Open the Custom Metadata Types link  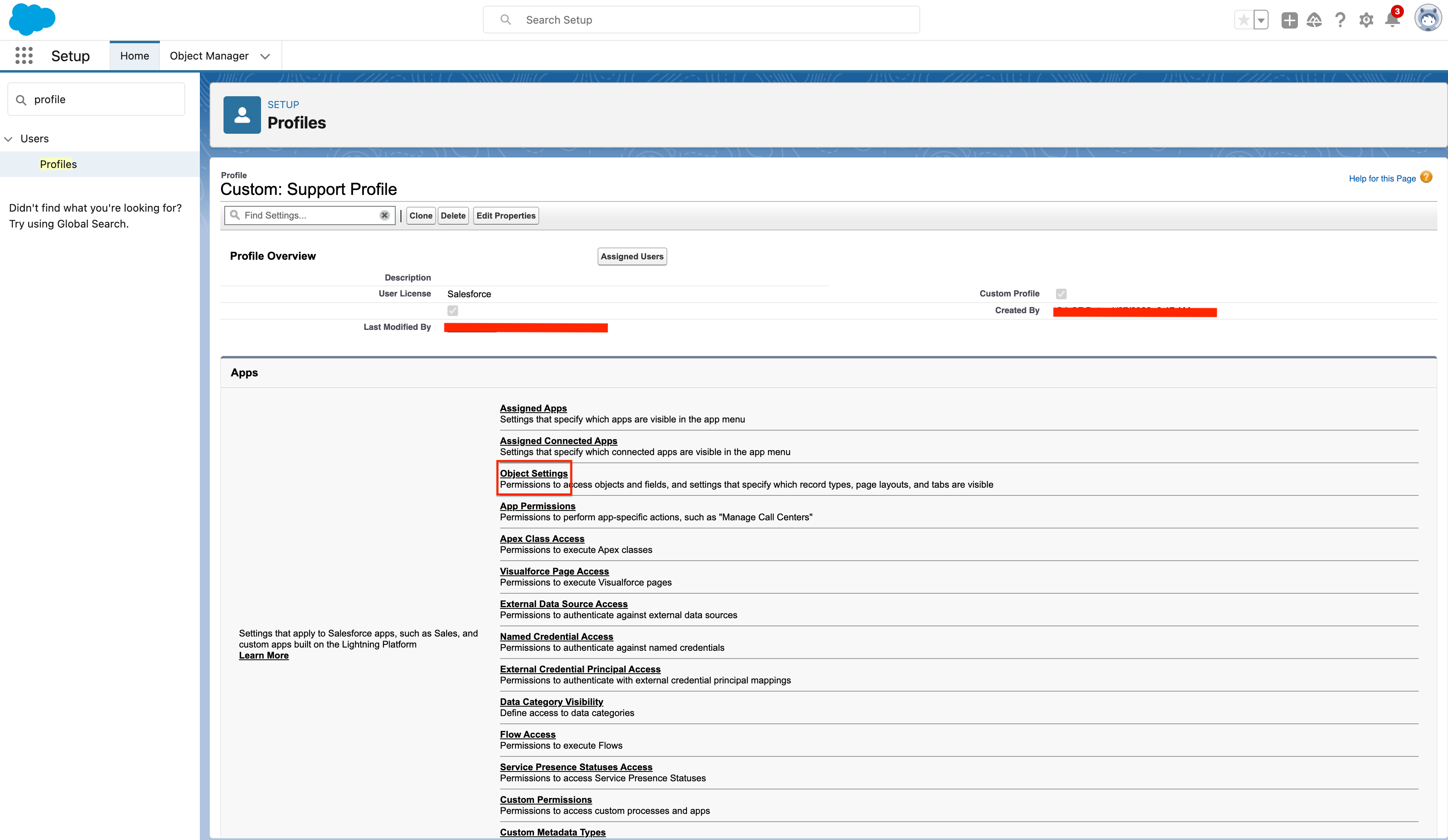[x=553, y=833]
